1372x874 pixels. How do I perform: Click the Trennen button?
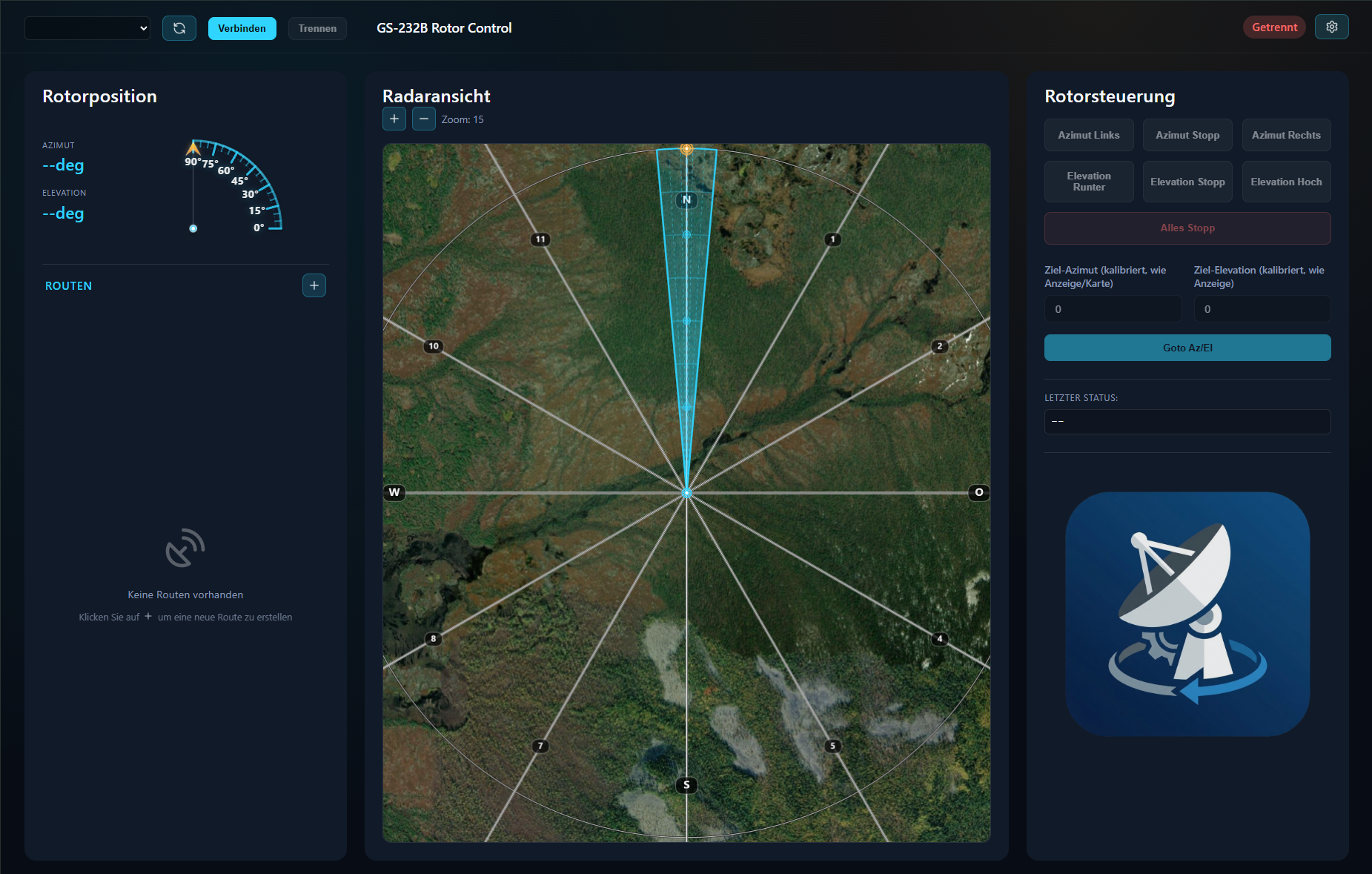(x=317, y=28)
